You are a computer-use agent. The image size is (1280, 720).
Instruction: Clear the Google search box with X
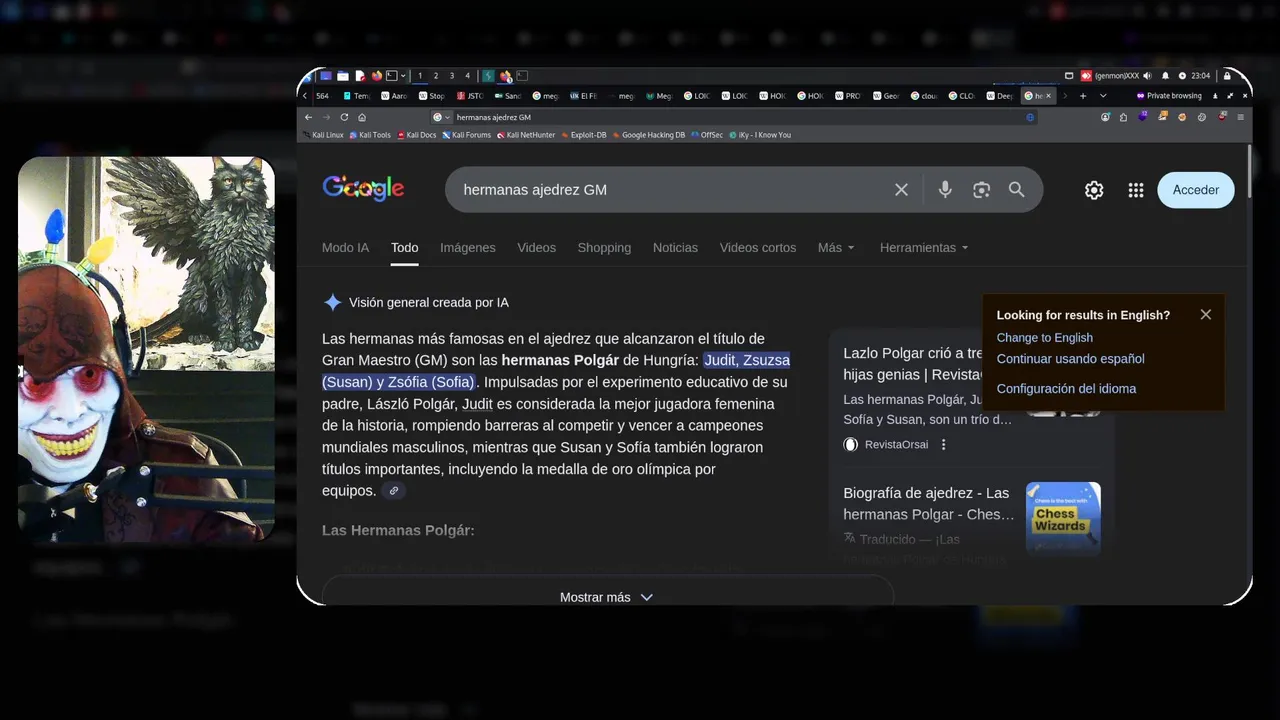(901, 190)
